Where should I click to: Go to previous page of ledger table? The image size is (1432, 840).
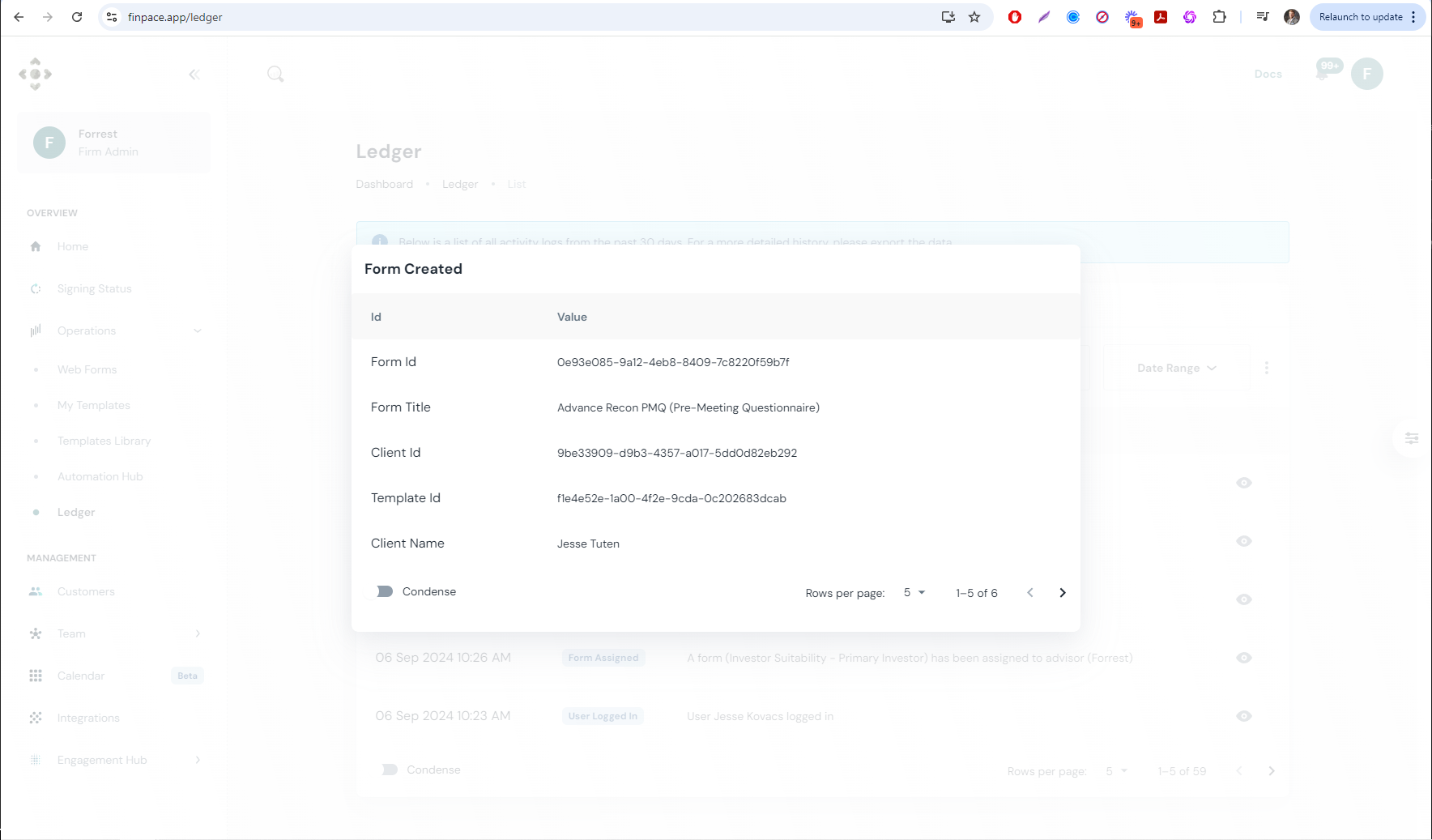[x=1239, y=771]
